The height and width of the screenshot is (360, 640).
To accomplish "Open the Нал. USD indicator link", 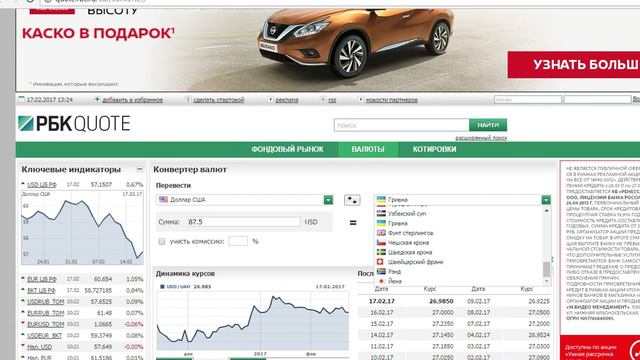I will (x=39, y=347).
